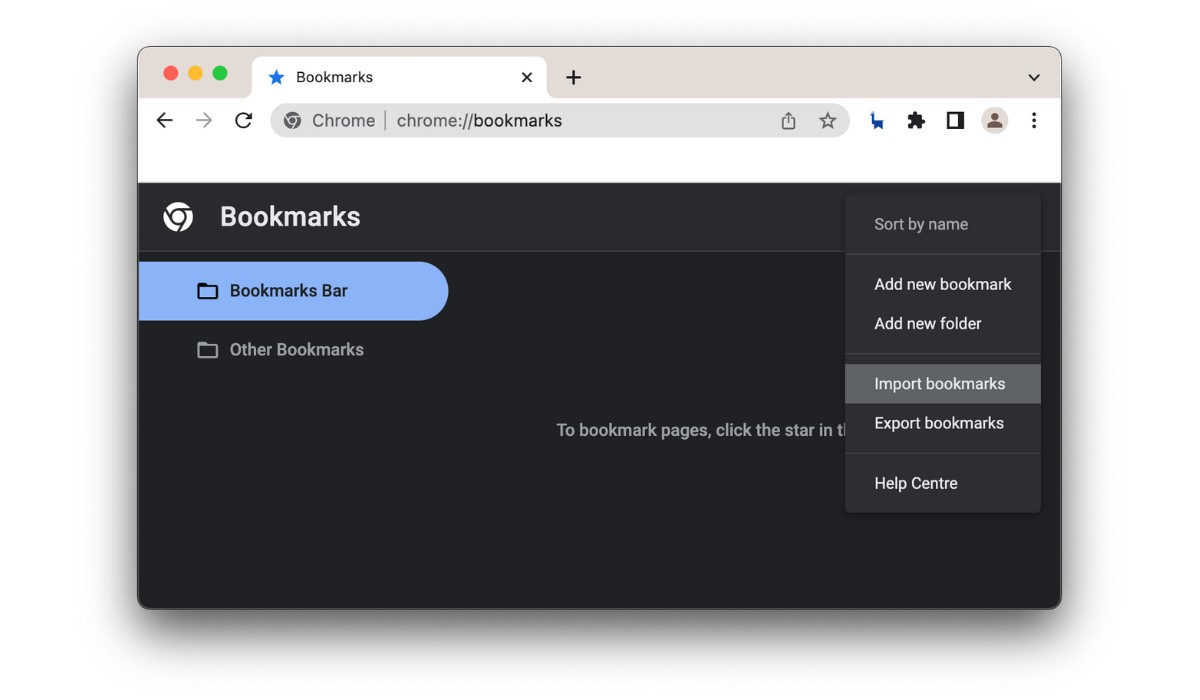Go back with the left arrow
1200x700 pixels.
(x=165, y=121)
